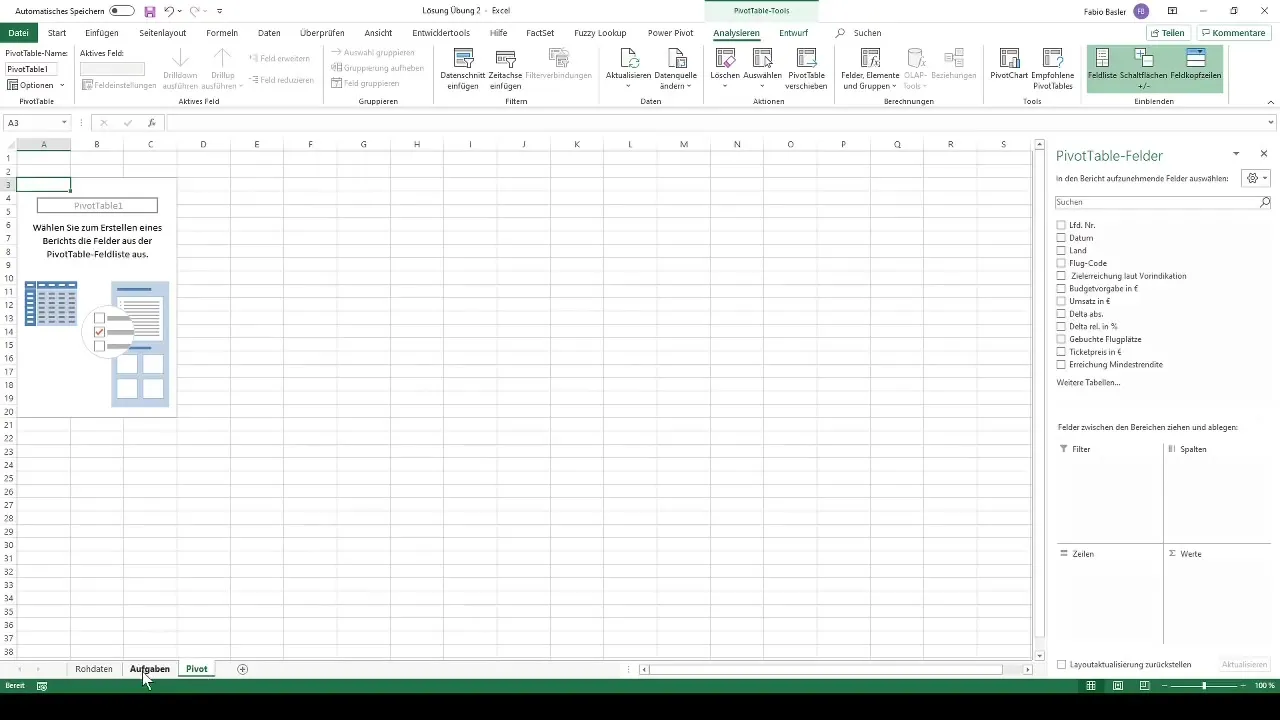Click zoom out minus button
The height and width of the screenshot is (720, 1280).
[x=1163, y=686]
